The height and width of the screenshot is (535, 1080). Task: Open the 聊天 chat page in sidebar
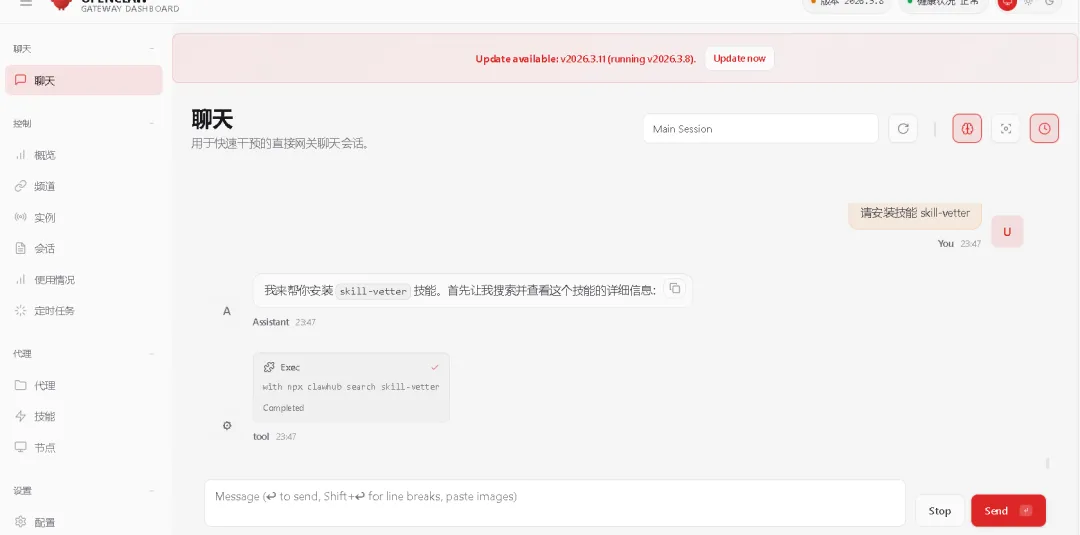(x=83, y=81)
